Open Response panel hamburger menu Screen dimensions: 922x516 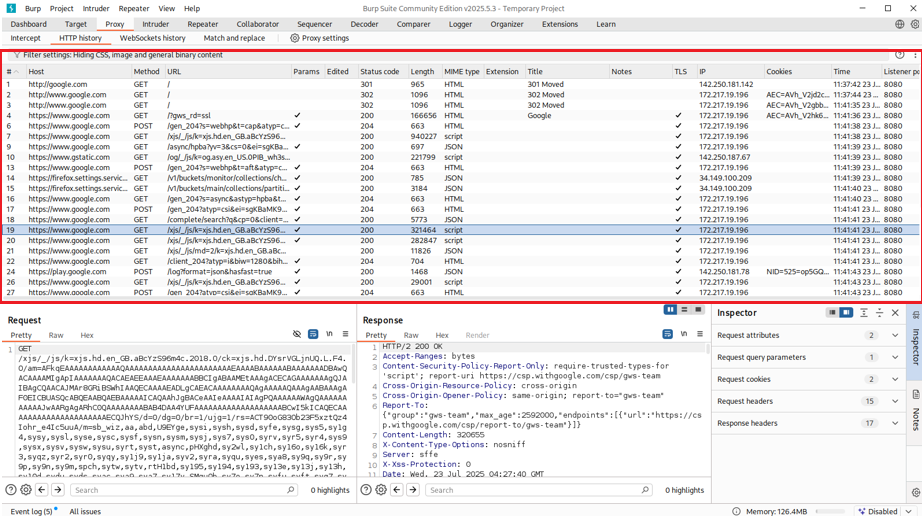[x=700, y=334]
